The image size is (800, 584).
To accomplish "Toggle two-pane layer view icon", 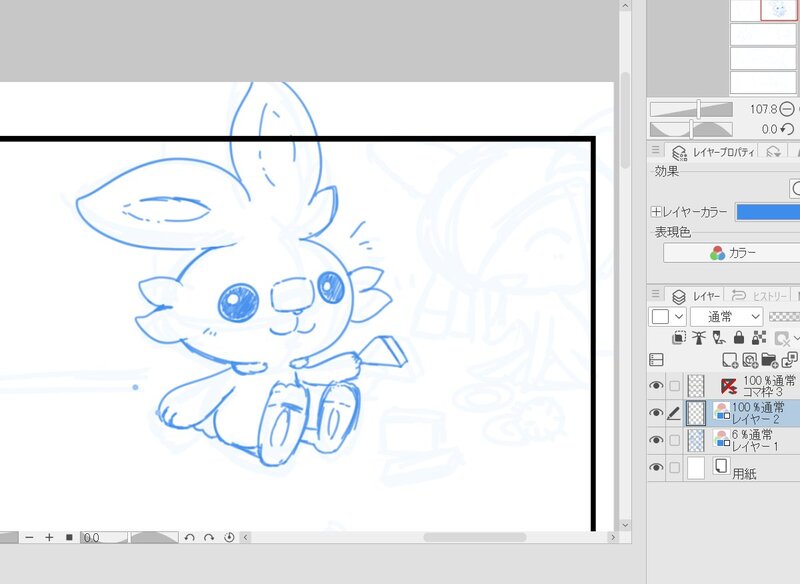I will [656, 360].
